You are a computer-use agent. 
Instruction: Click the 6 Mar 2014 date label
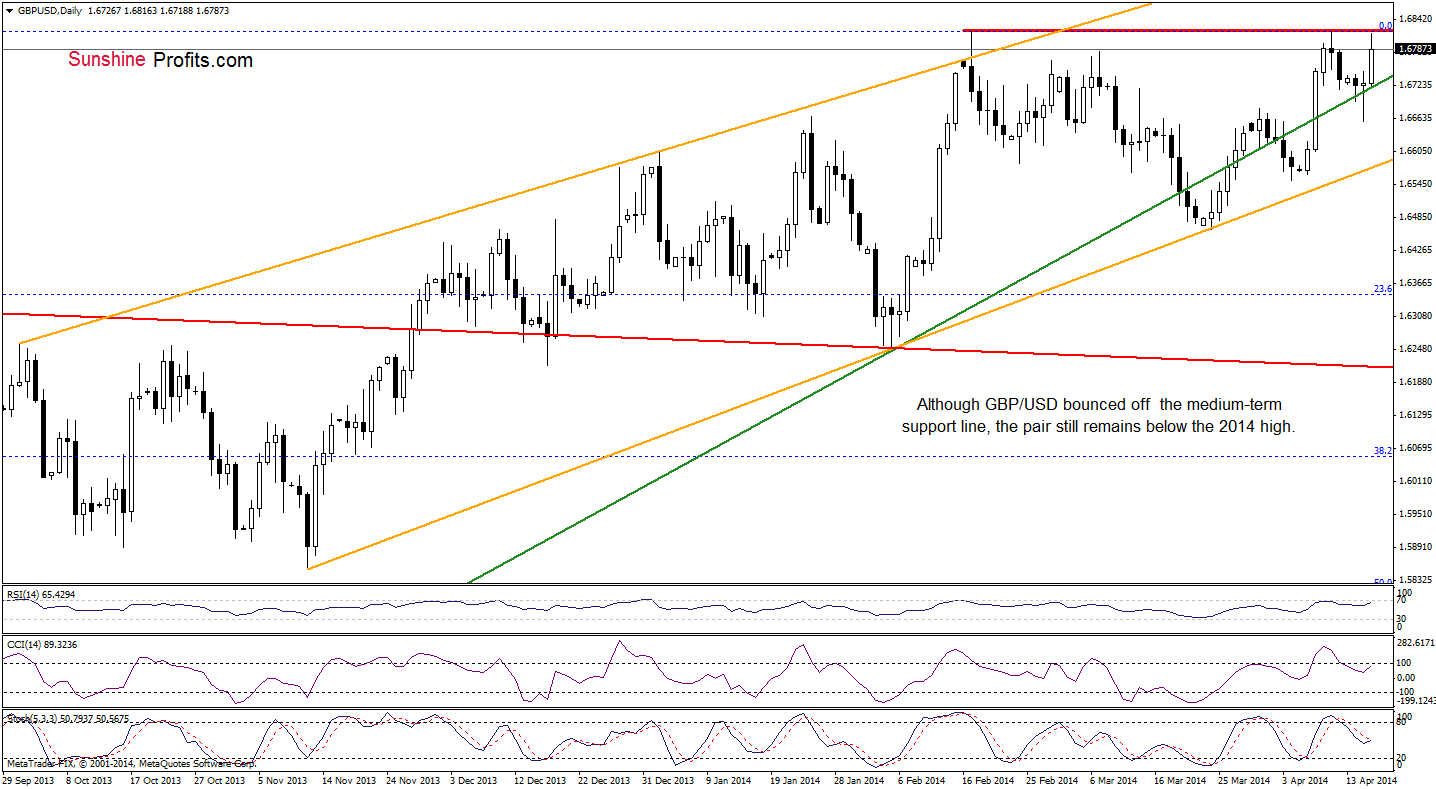point(1113,779)
